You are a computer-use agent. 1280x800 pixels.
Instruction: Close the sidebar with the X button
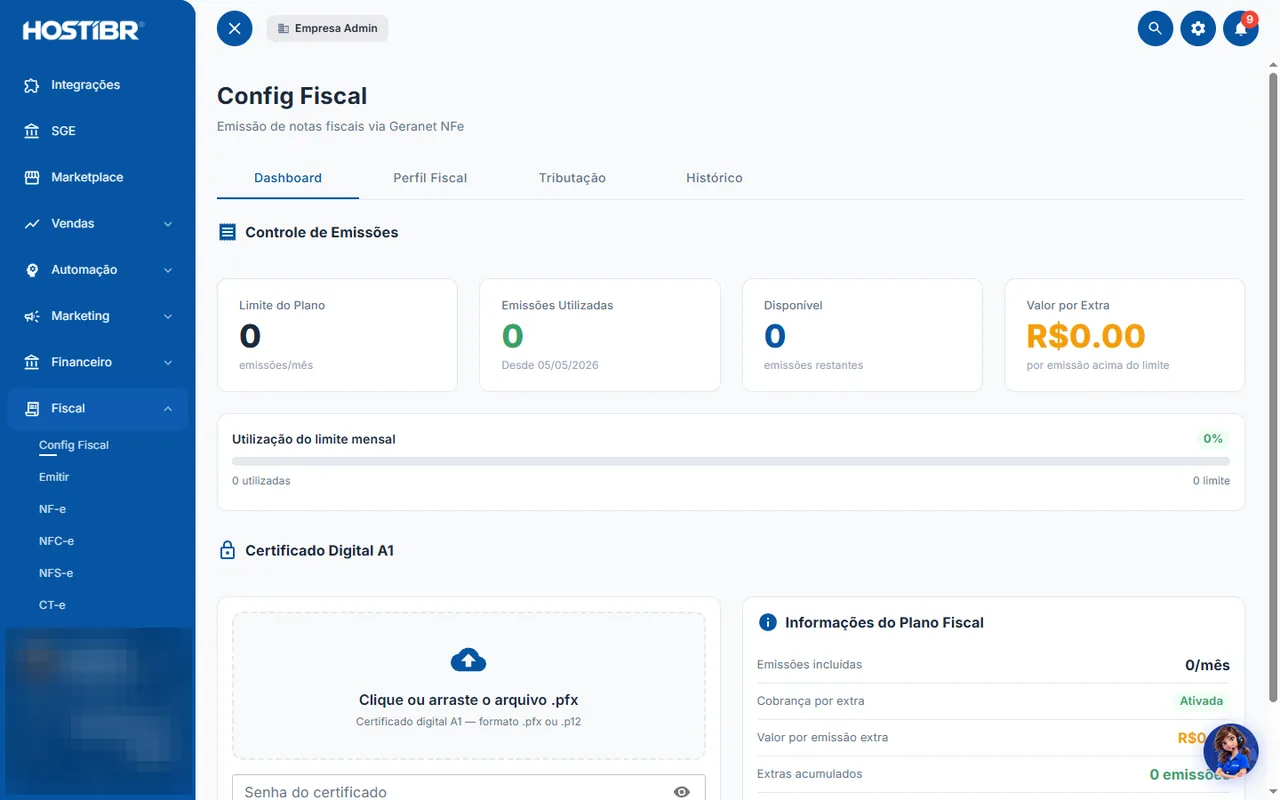[x=235, y=28]
